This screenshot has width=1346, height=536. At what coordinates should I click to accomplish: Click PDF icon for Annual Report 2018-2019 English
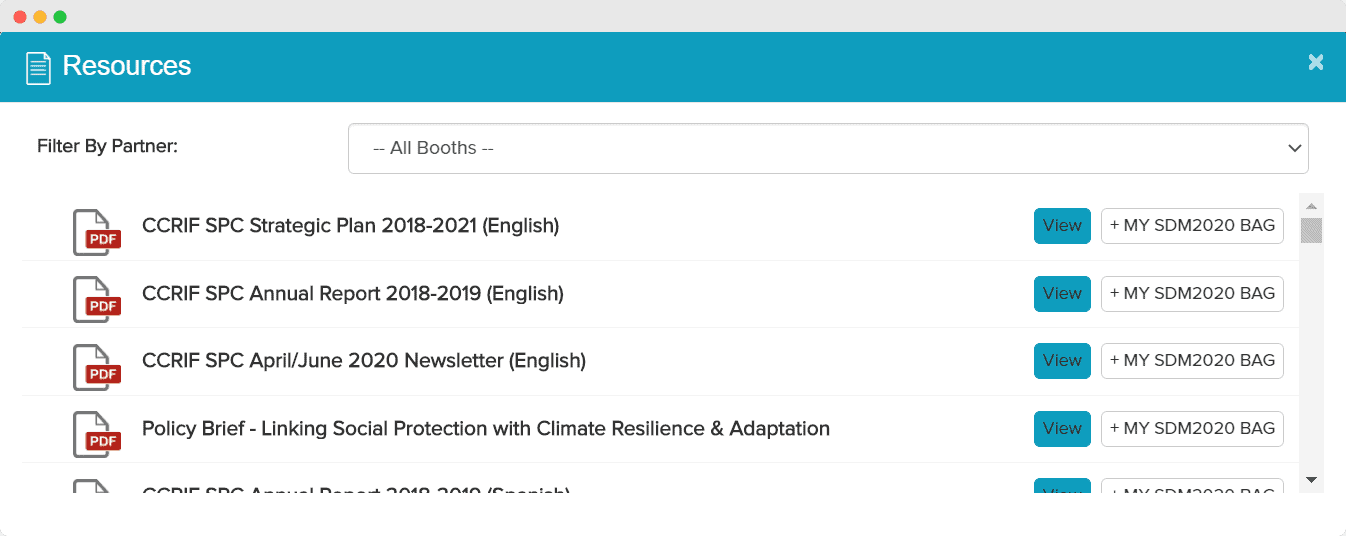tap(97, 300)
